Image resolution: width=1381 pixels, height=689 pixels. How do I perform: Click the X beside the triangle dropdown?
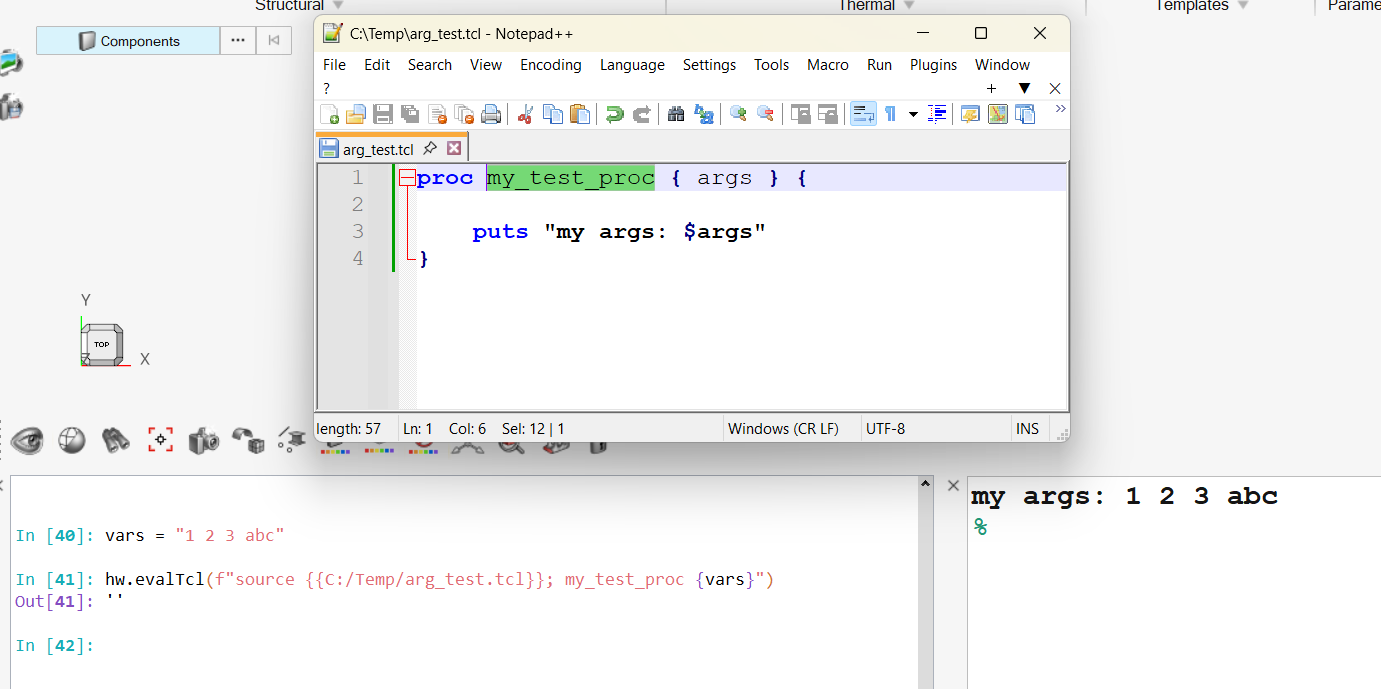[1055, 89]
